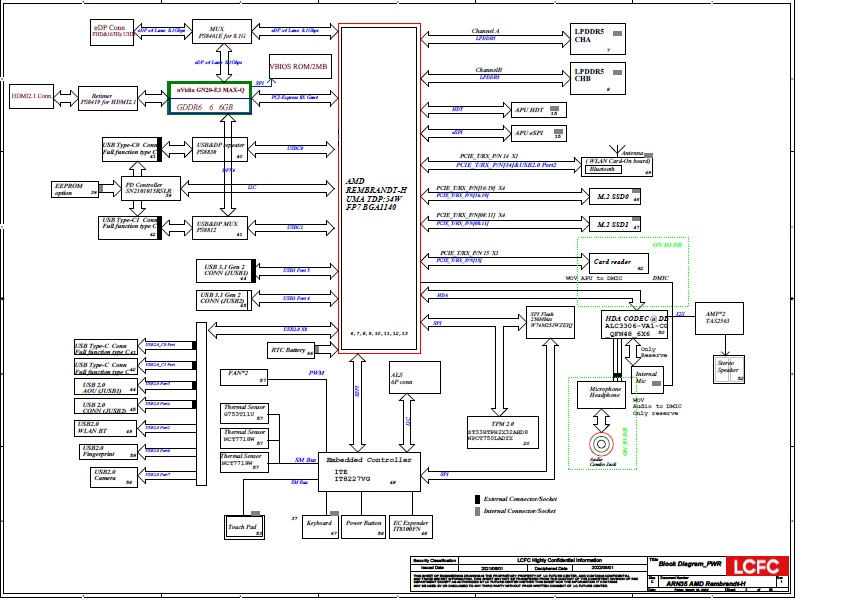Click the red LCFC logo
Viewport: 851px width, 601px height.
[x=757, y=567]
